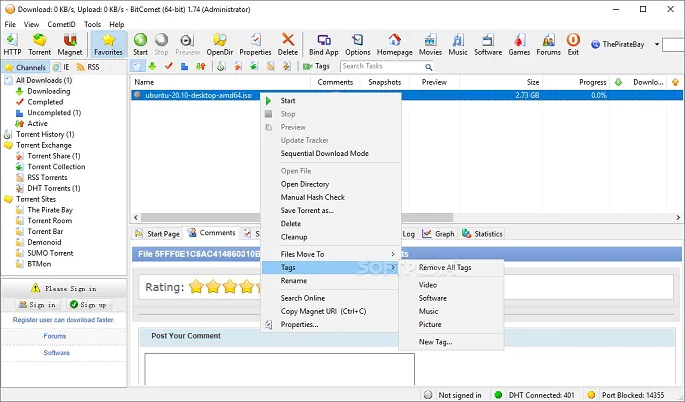This screenshot has width=685, height=402.
Task: Filter by red checkmark Completed icon
Action: 169,66
